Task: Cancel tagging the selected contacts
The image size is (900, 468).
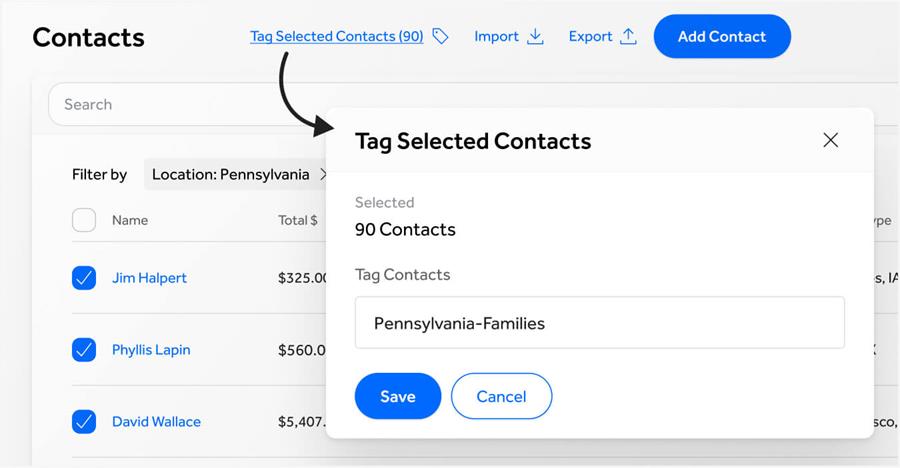Action: [x=502, y=396]
